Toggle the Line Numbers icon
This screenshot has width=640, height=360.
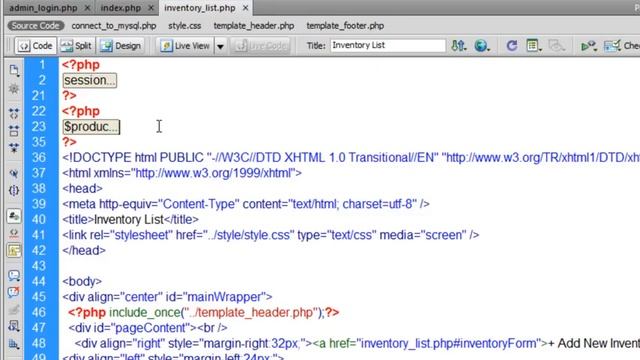pos(14,216)
